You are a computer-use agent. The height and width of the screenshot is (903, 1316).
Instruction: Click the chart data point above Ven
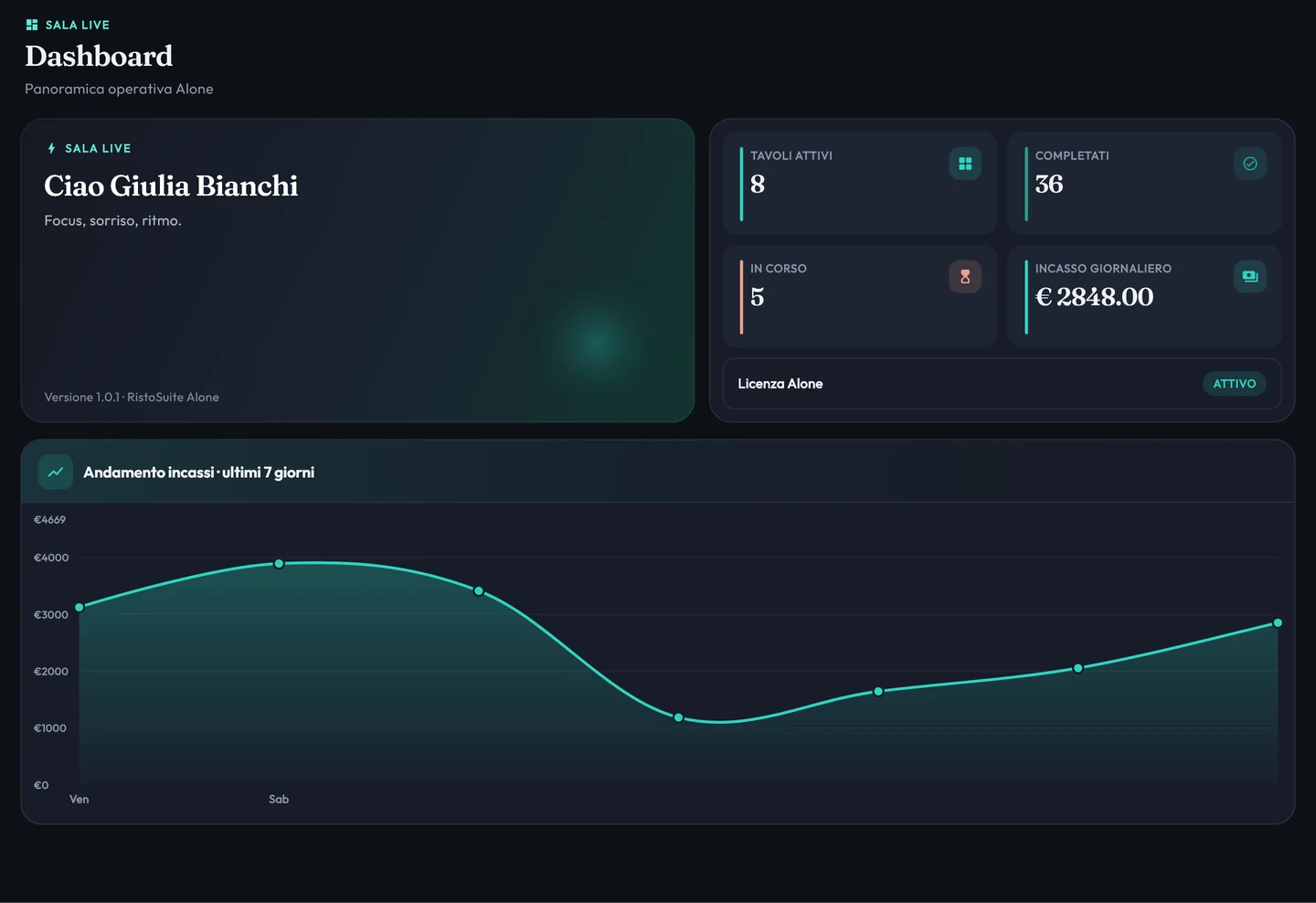[80, 607]
